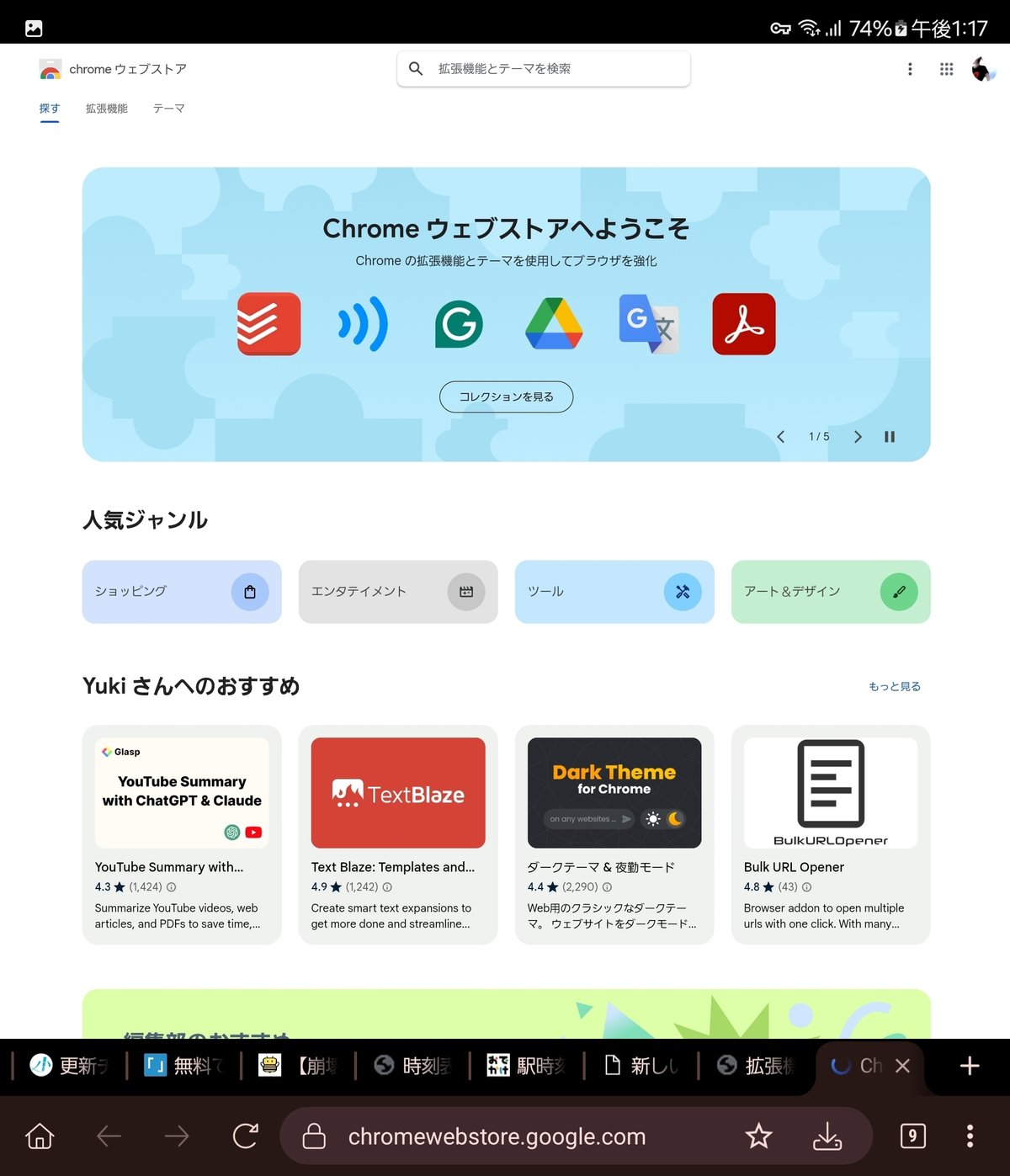Open the アート＆デザイン genre card

pyautogui.click(x=831, y=592)
